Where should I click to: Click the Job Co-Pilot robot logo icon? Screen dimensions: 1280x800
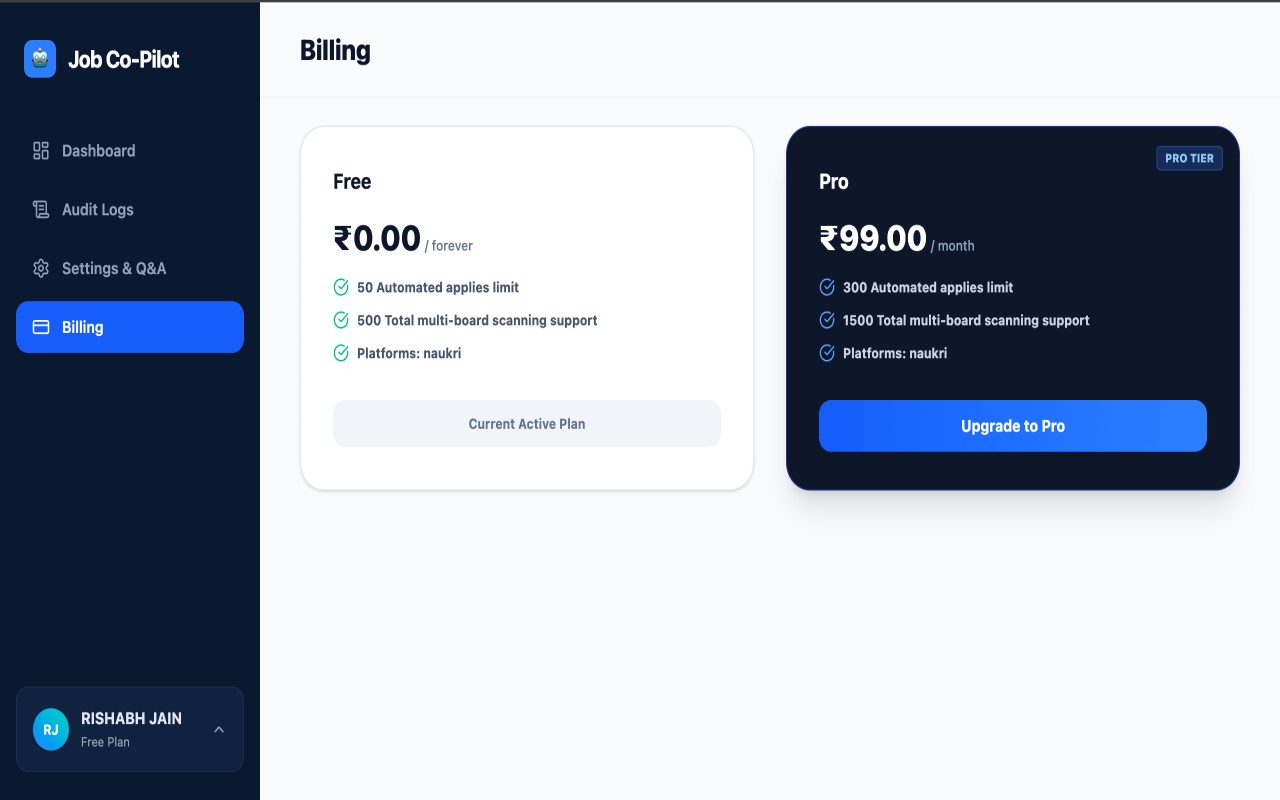pos(40,59)
